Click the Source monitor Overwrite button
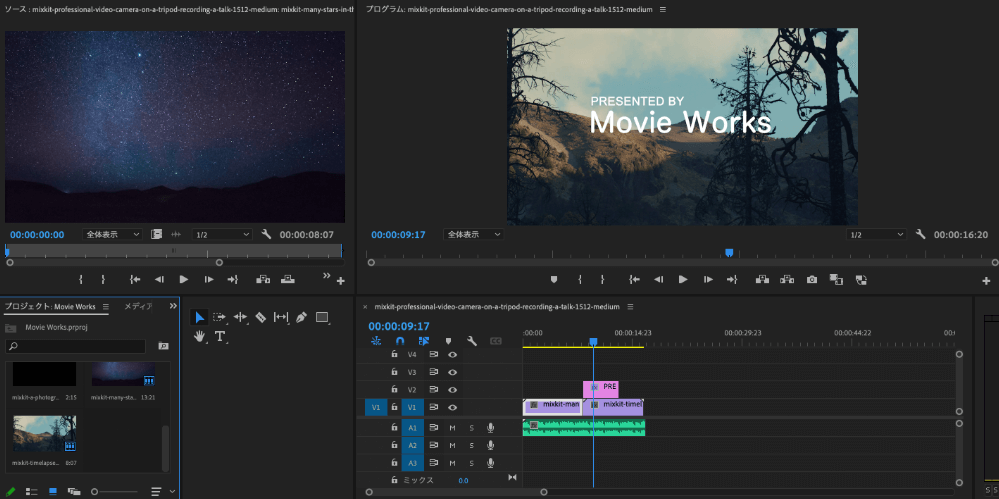Viewport: 999px width, 499px height. pyautogui.click(x=289, y=279)
